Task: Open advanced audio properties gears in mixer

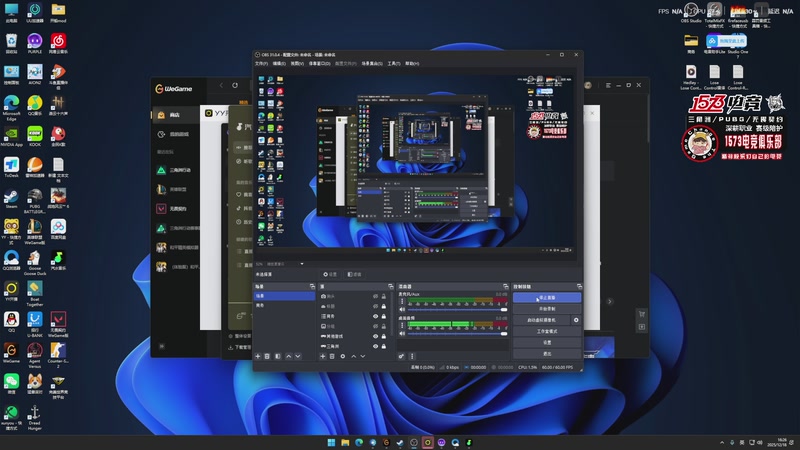Action: (x=402, y=356)
